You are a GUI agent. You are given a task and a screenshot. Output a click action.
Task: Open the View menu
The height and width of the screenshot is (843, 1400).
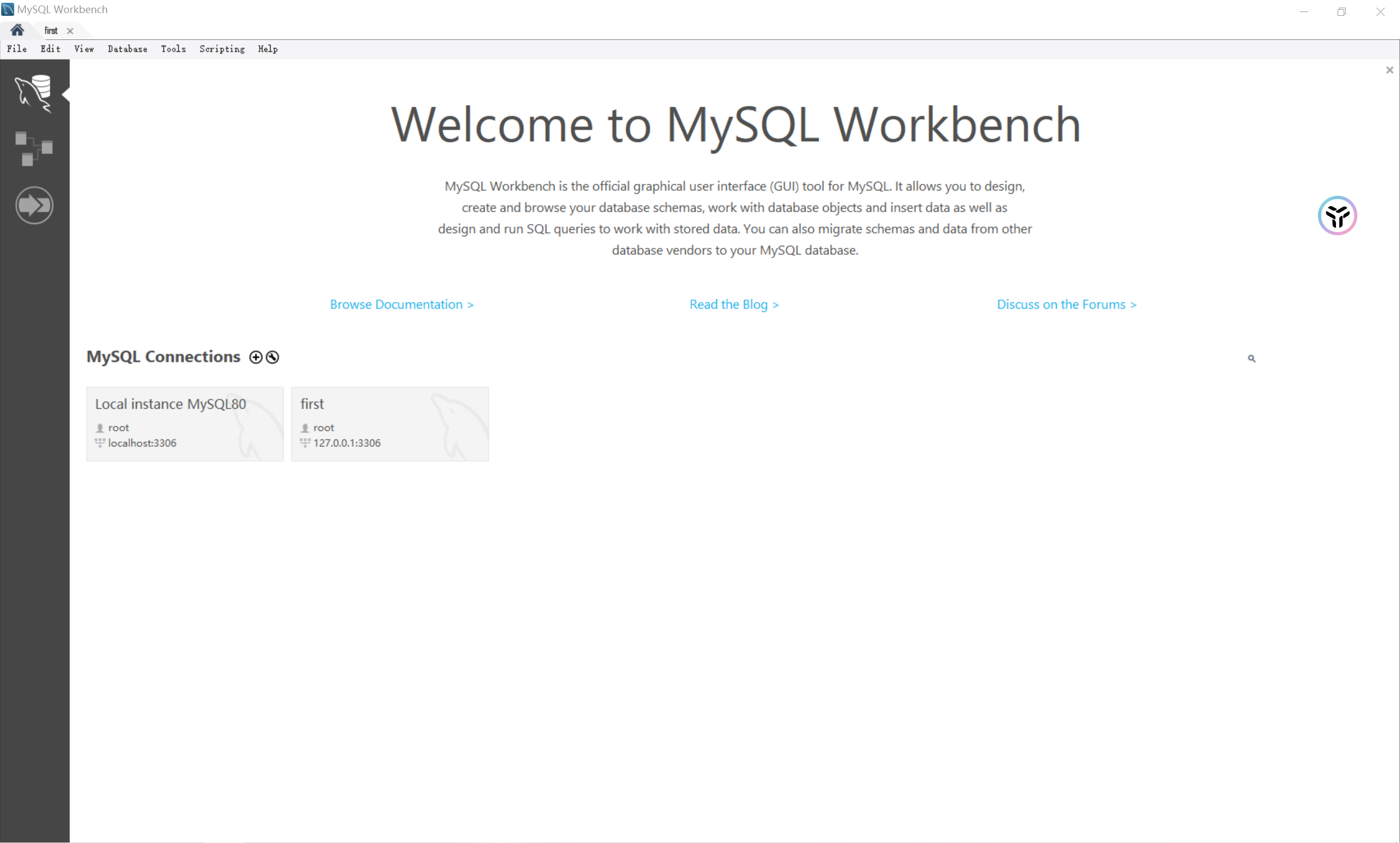(x=84, y=49)
